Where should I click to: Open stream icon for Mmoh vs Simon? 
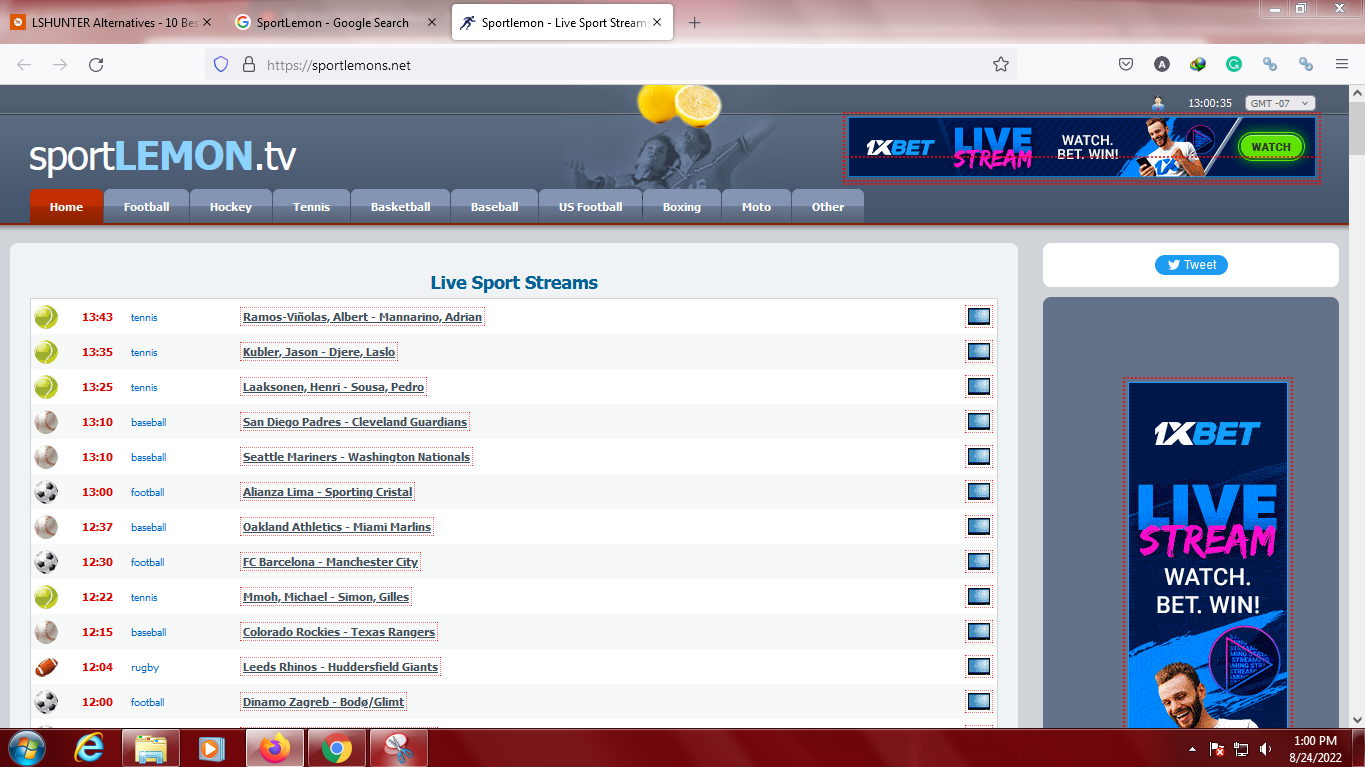coord(979,597)
